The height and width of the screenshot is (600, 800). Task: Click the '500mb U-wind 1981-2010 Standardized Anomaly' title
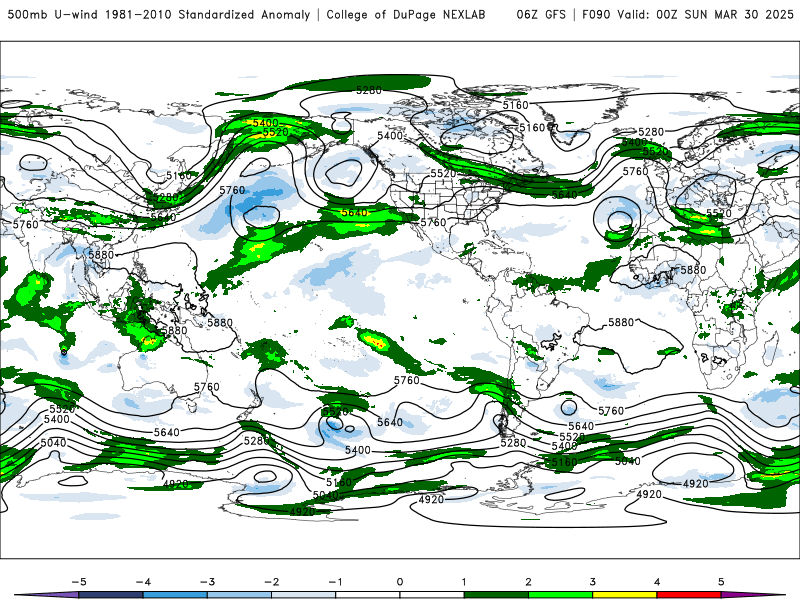(159, 14)
